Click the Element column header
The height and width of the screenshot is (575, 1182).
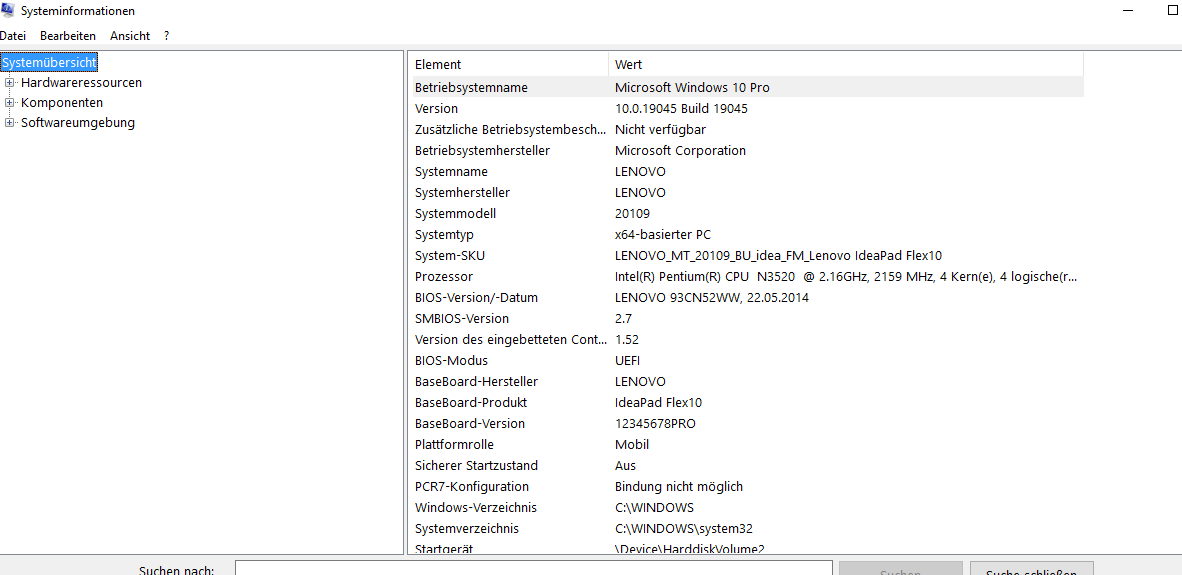coord(510,65)
